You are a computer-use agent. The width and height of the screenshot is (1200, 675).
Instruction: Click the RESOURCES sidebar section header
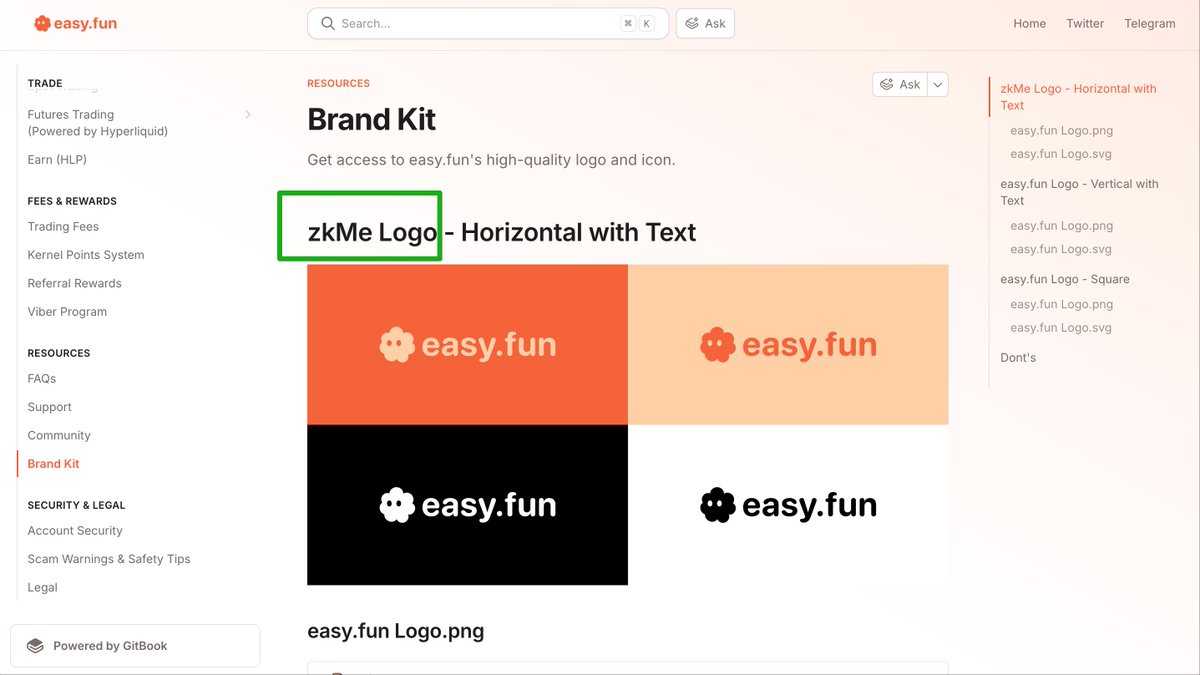pos(59,353)
